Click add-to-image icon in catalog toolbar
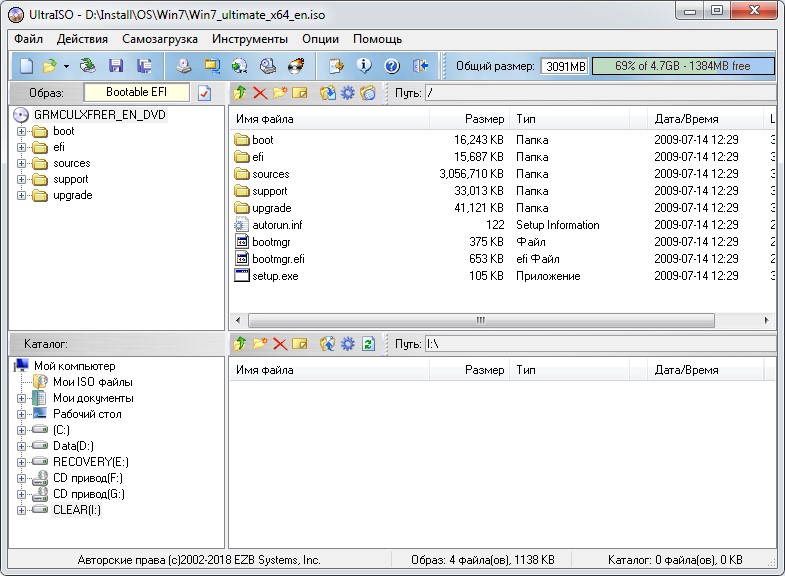This screenshot has height=576, width=785. 328,344
